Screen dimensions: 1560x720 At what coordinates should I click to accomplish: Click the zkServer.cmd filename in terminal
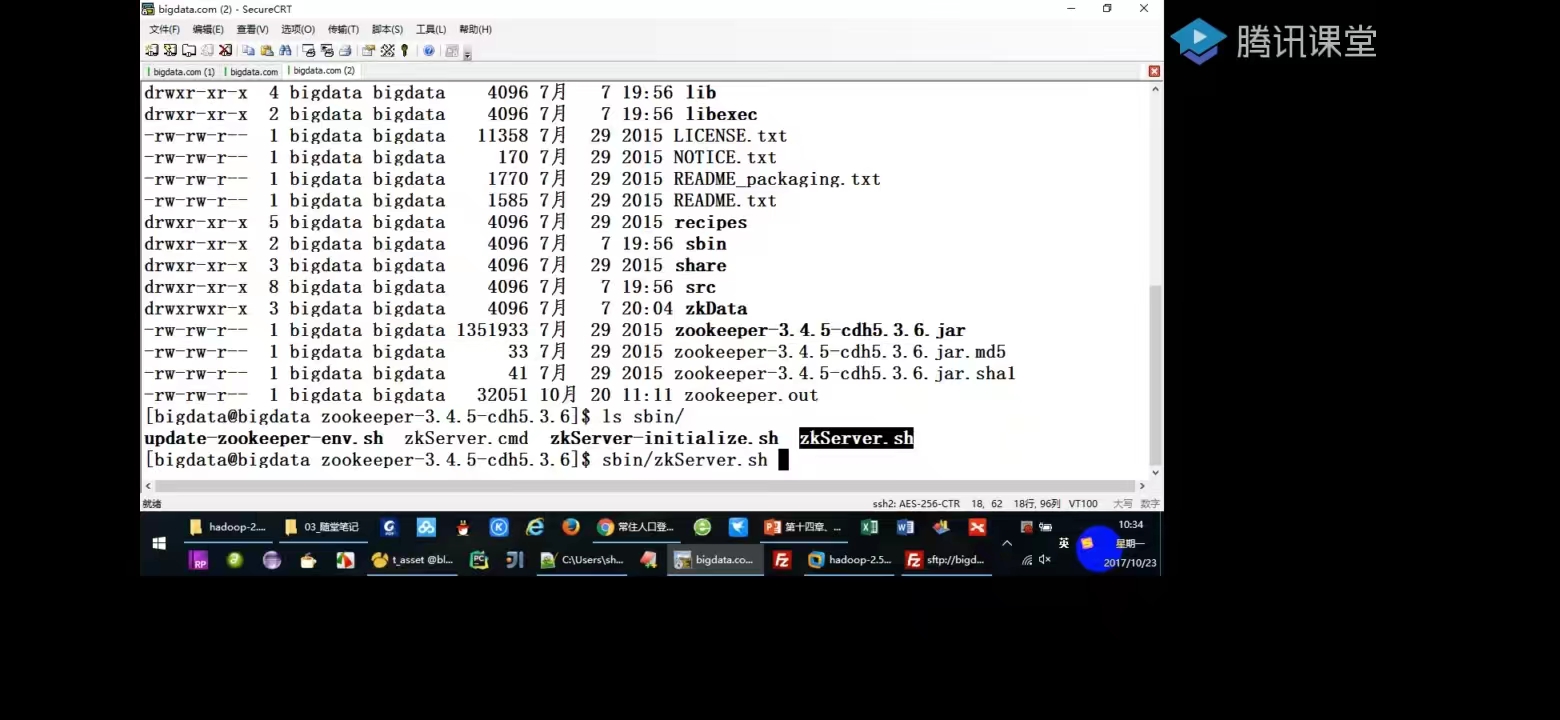point(466,438)
